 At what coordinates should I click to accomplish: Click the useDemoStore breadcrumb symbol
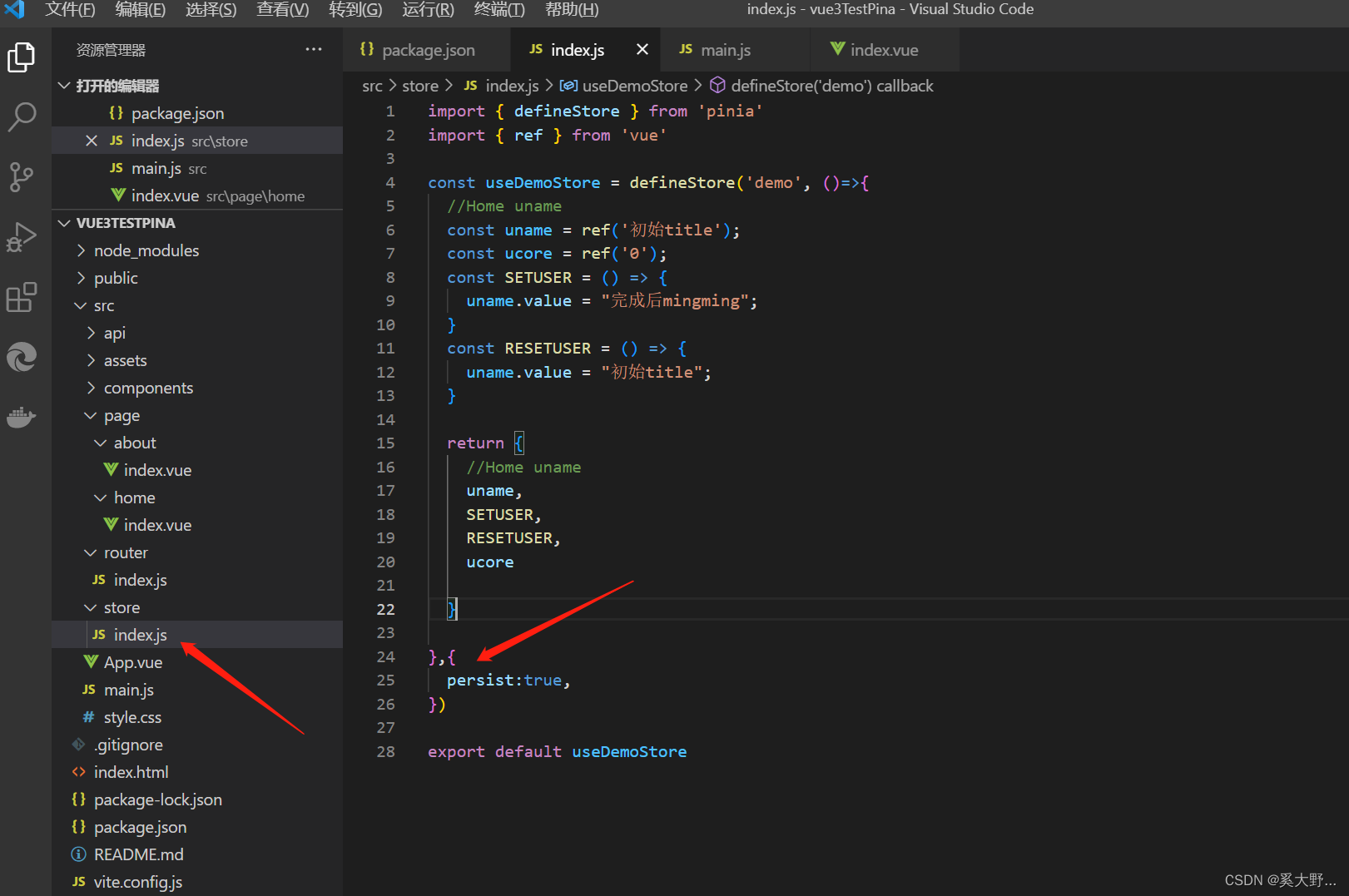tap(624, 86)
